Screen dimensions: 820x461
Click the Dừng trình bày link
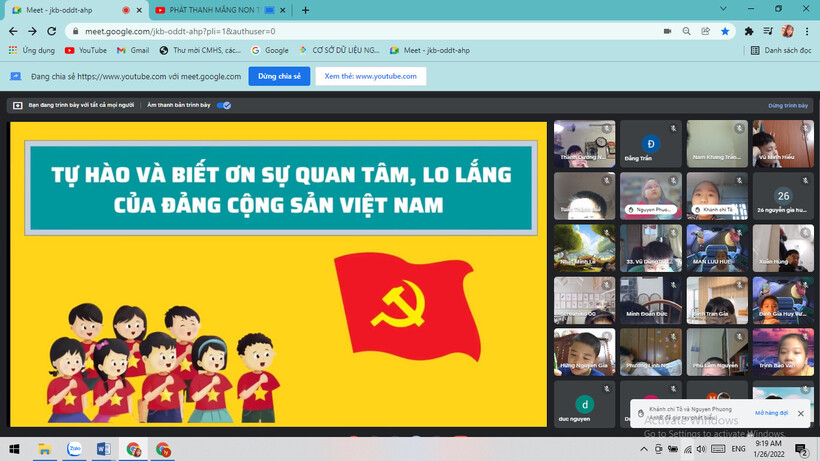point(787,104)
